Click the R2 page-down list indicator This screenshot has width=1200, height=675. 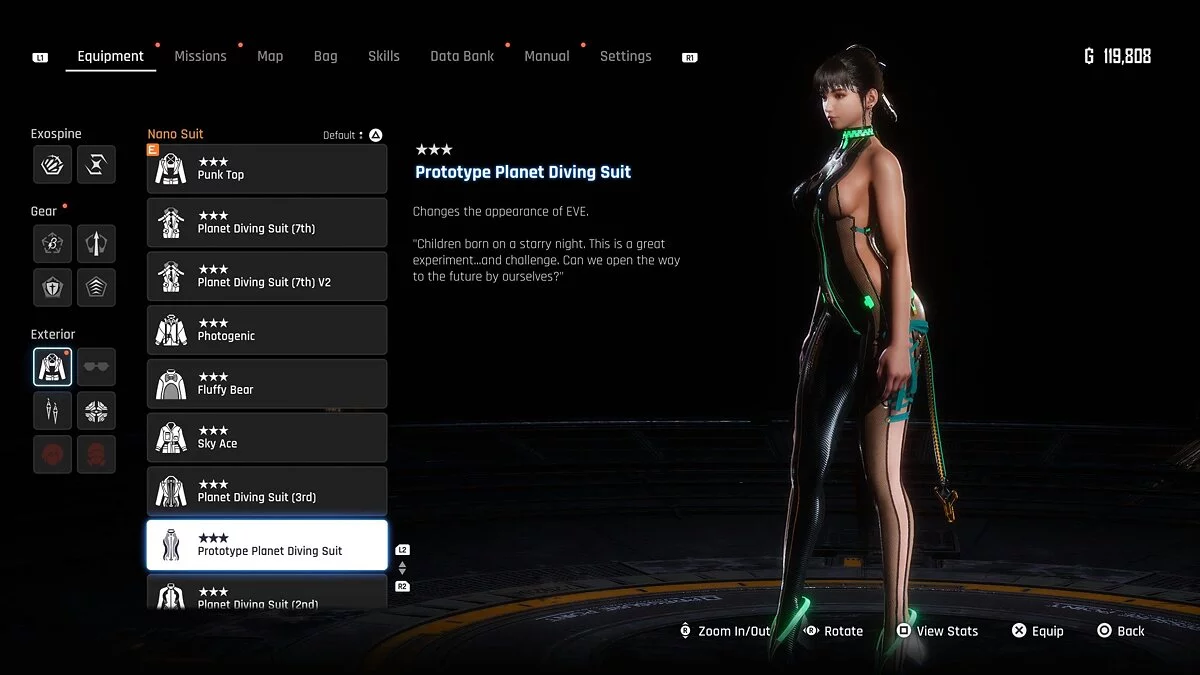click(402, 586)
